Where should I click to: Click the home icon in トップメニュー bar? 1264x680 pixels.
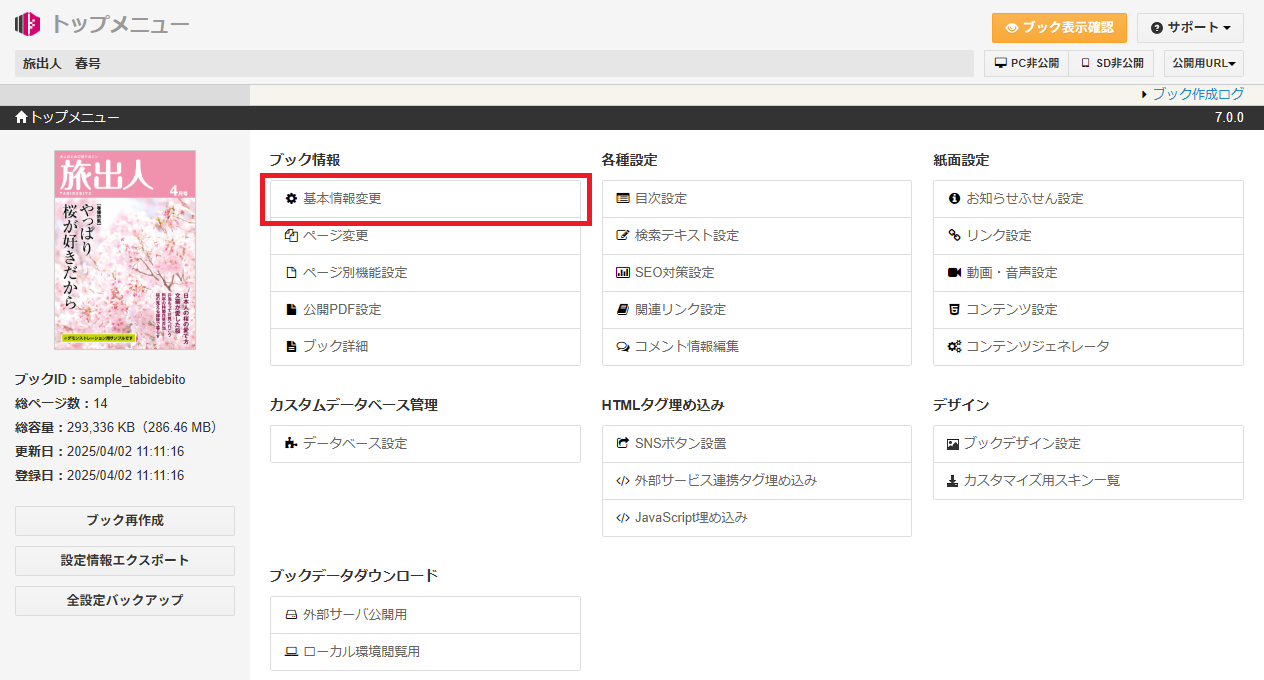[21, 118]
